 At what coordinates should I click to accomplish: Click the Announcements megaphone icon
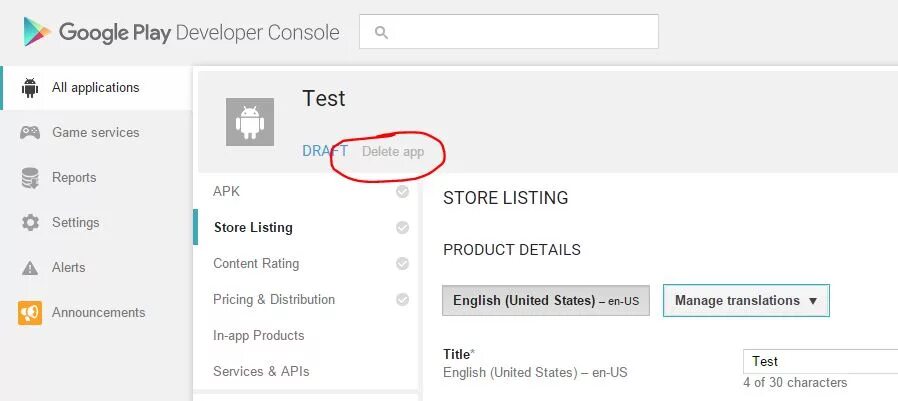point(30,313)
